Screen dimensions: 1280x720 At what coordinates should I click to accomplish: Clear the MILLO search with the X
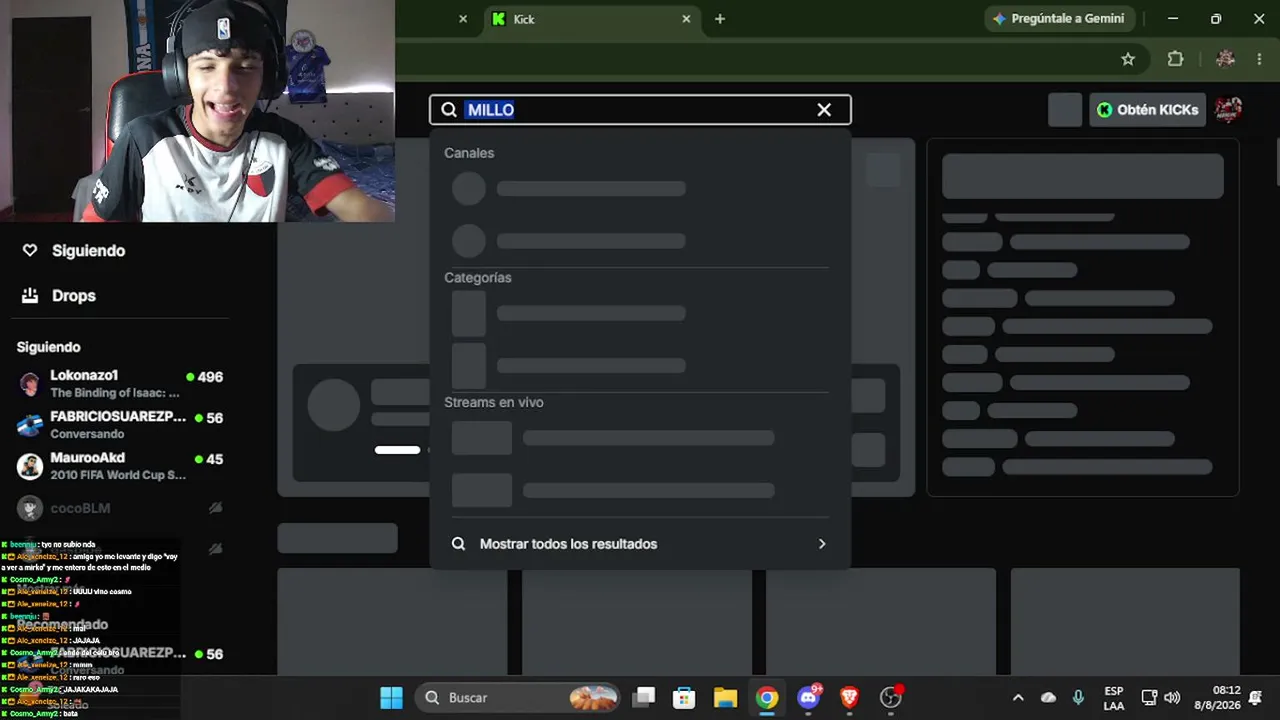(x=824, y=110)
